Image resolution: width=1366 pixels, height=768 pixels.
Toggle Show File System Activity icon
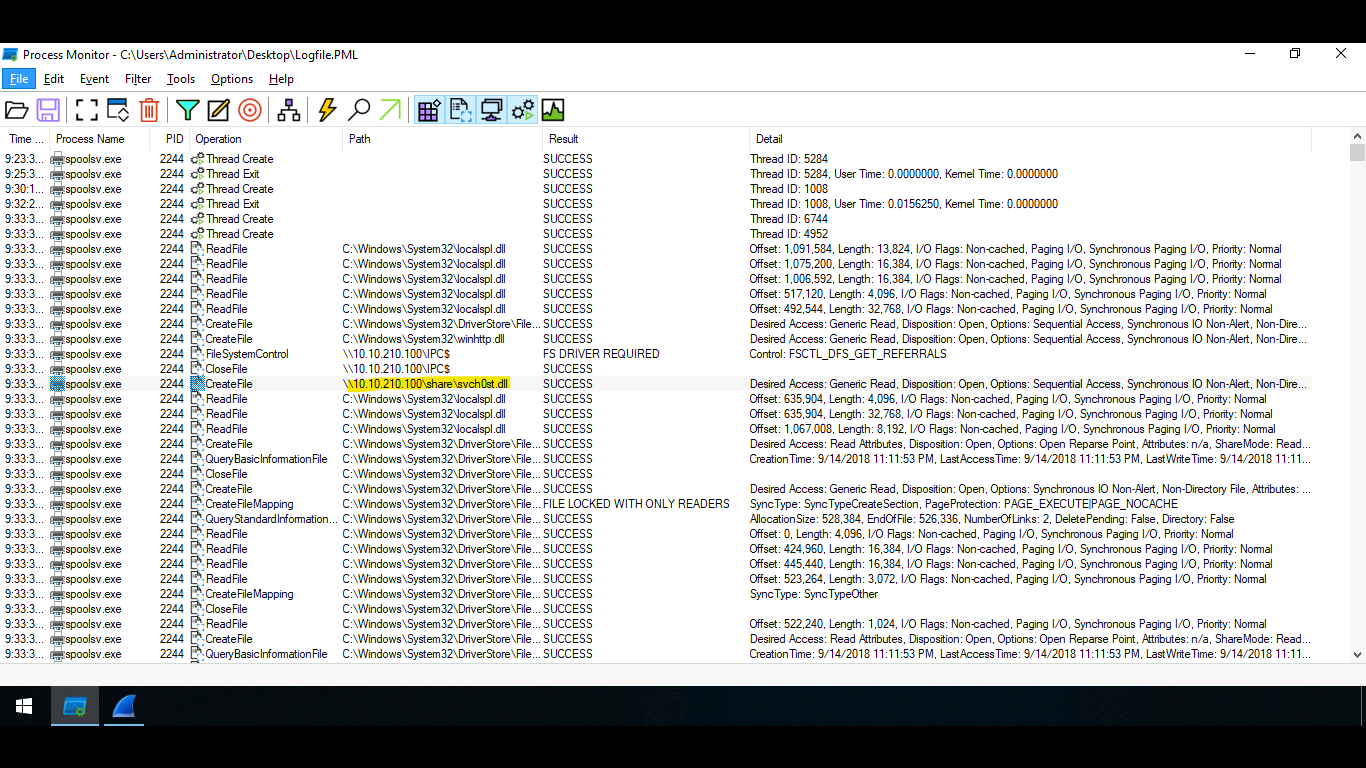(460, 110)
